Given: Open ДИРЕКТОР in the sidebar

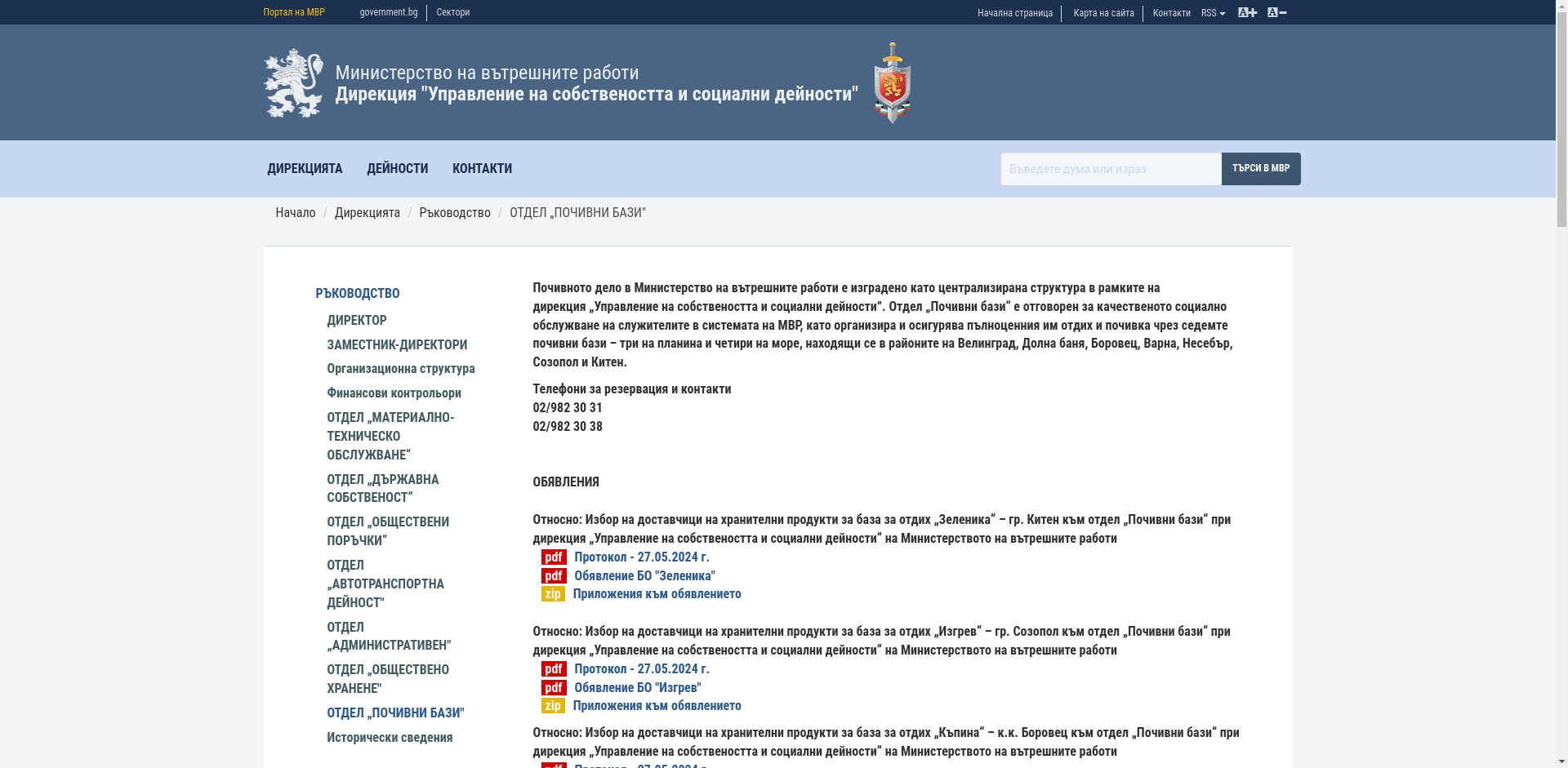Looking at the screenshot, I should (357, 321).
